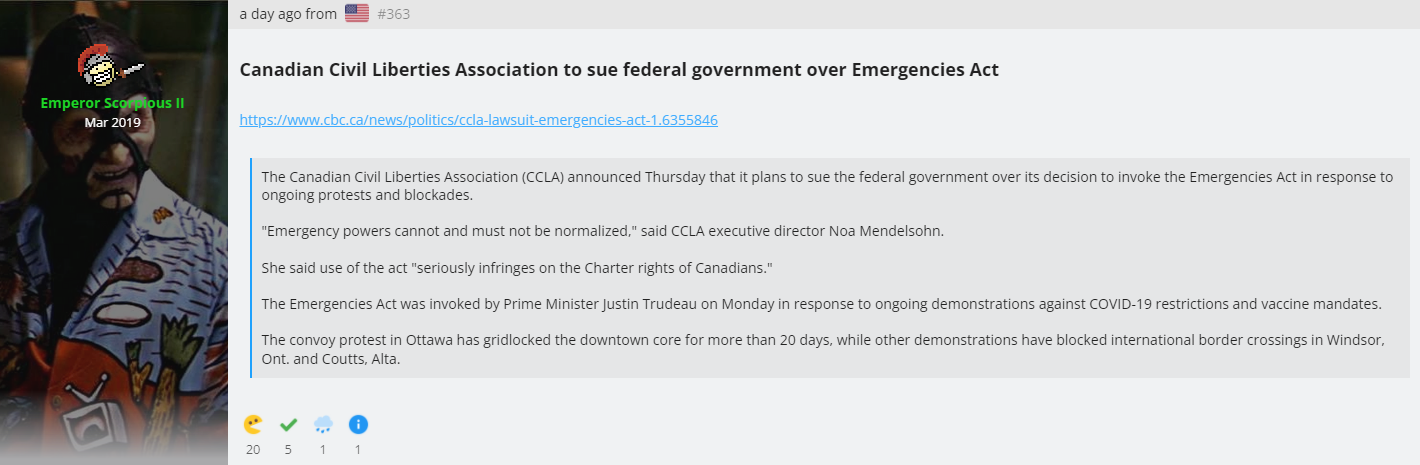View the count of 20 Pac-Man reactions
This screenshot has width=1420, height=465.
pos(253,449)
